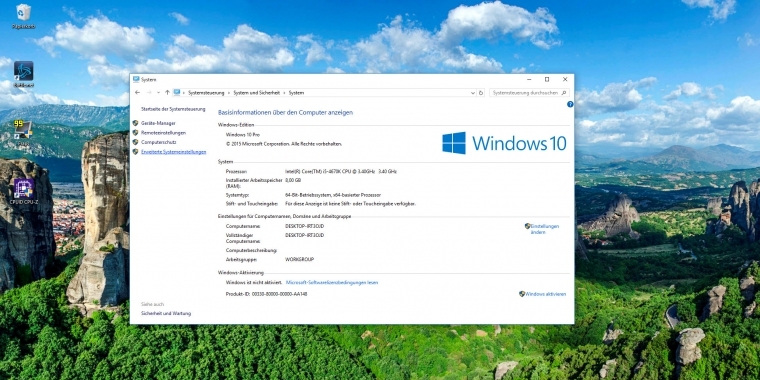Open the dark blue desktop shortcut below Papierkorb
The height and width of the screenshot is (380, 760).
coord(23,75)
